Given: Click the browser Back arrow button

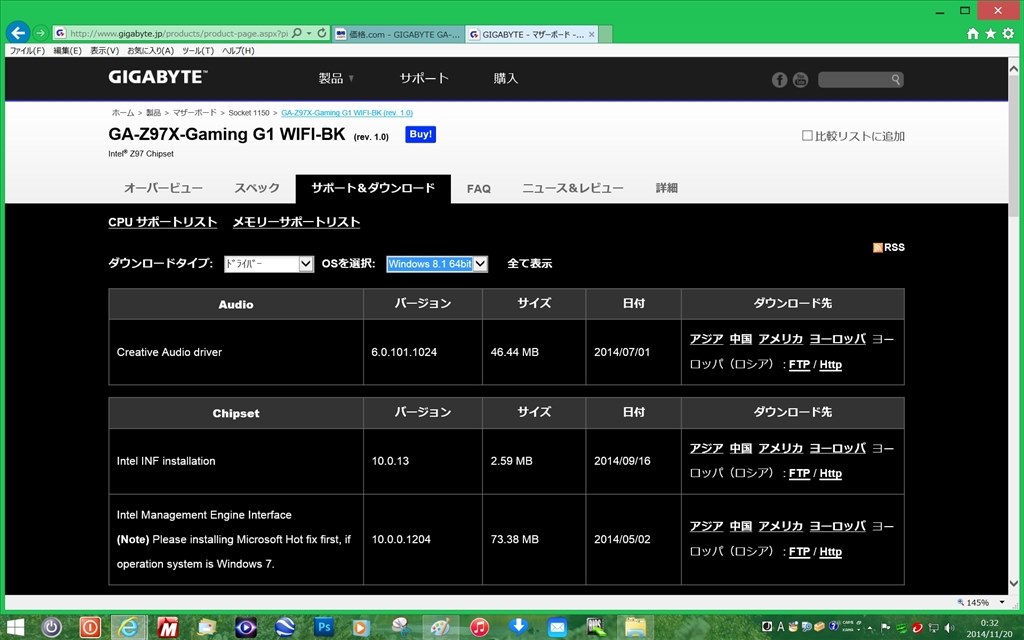Looking at the screenshot, I should click(18, 33).
